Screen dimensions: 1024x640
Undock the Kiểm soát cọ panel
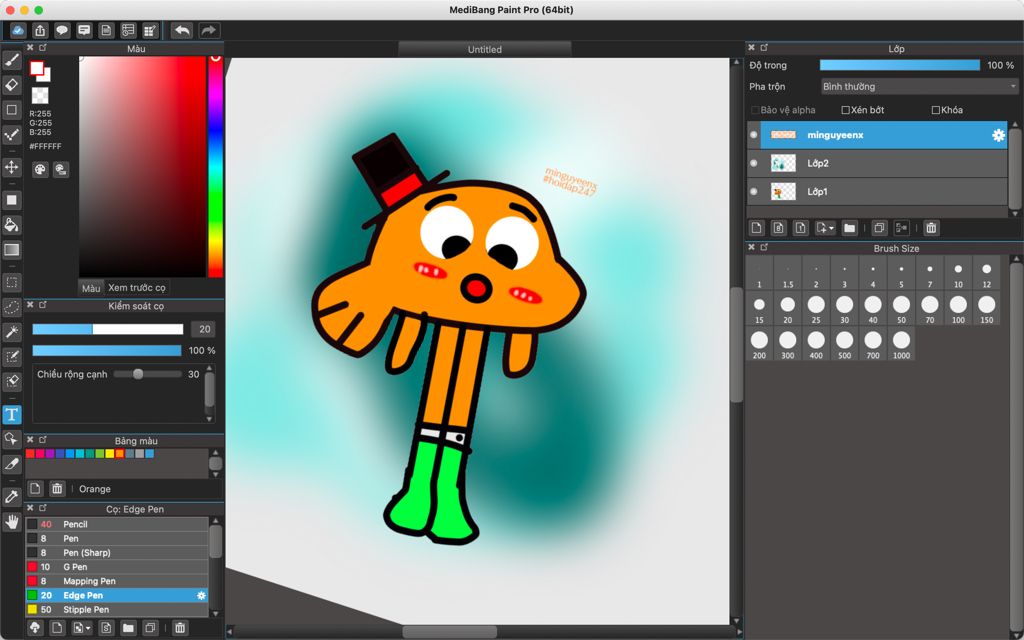[43, 305]
